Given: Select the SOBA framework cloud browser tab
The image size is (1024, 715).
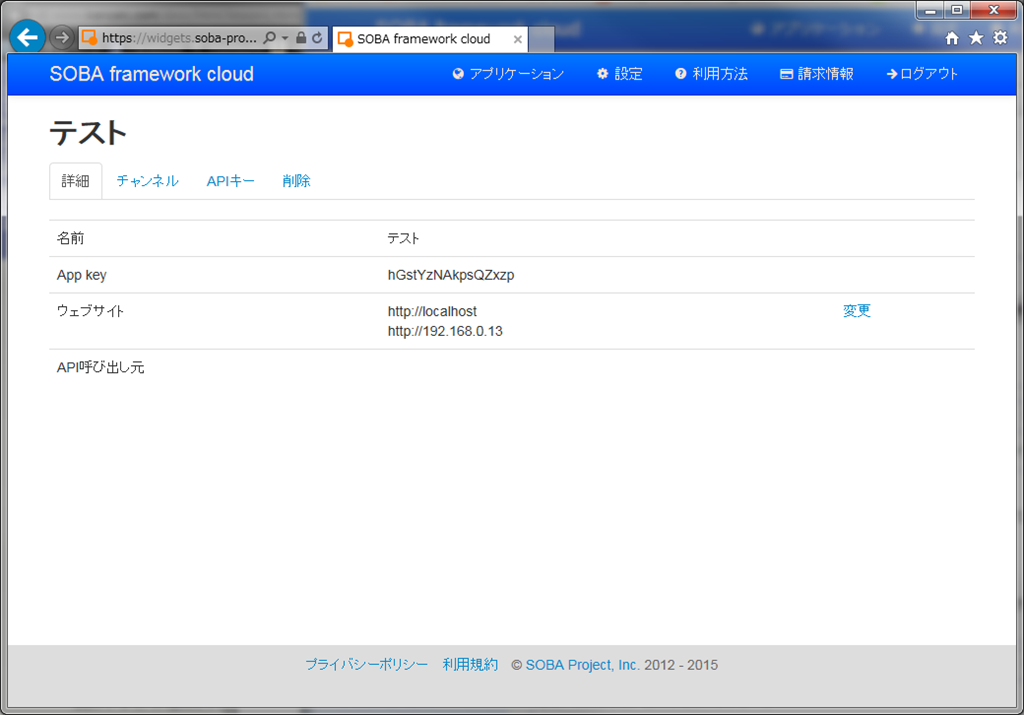Looking at the screenshot, I should pos(430,39).
